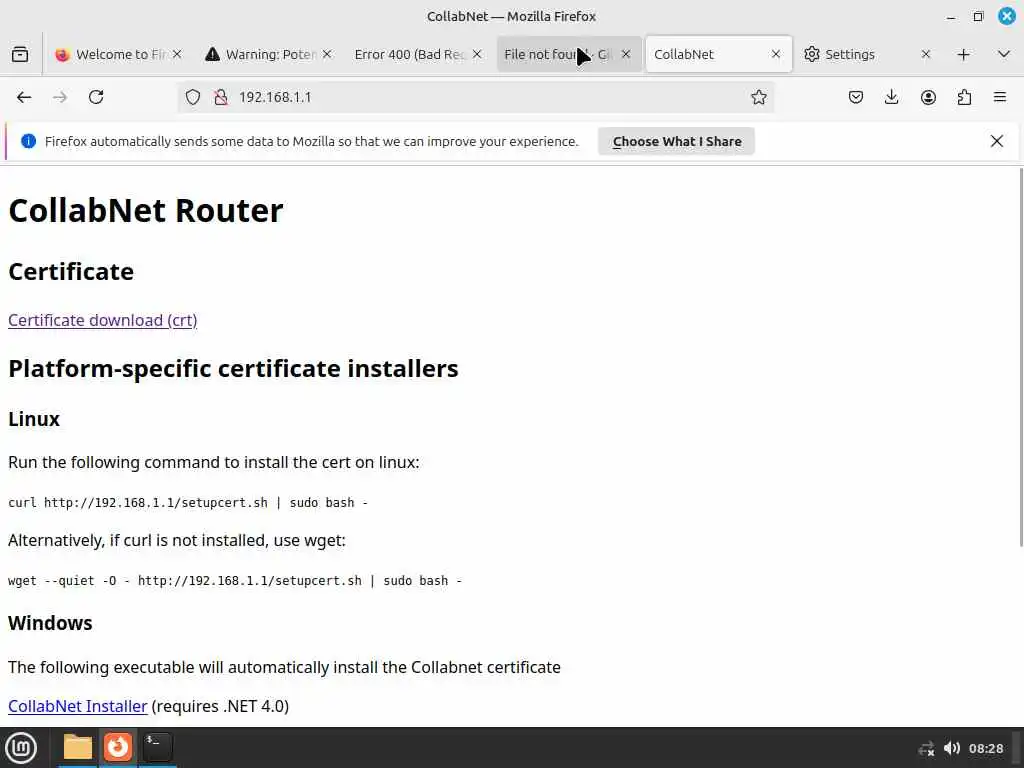1024x768 pixels.
Task: Go back to the previous page
Action: coord(24,97)
